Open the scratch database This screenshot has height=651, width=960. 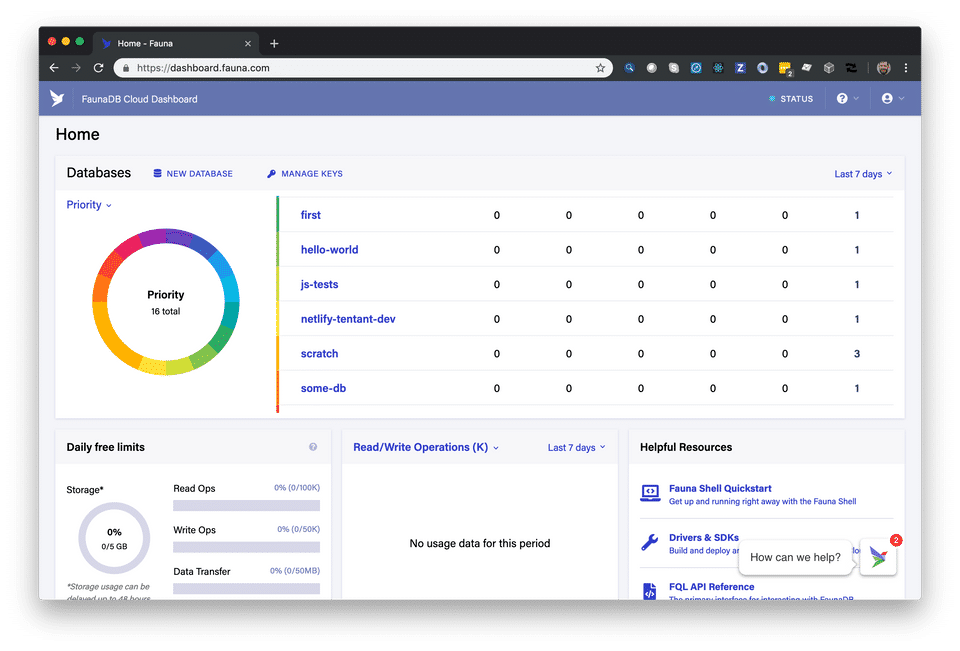coord(319,353)
